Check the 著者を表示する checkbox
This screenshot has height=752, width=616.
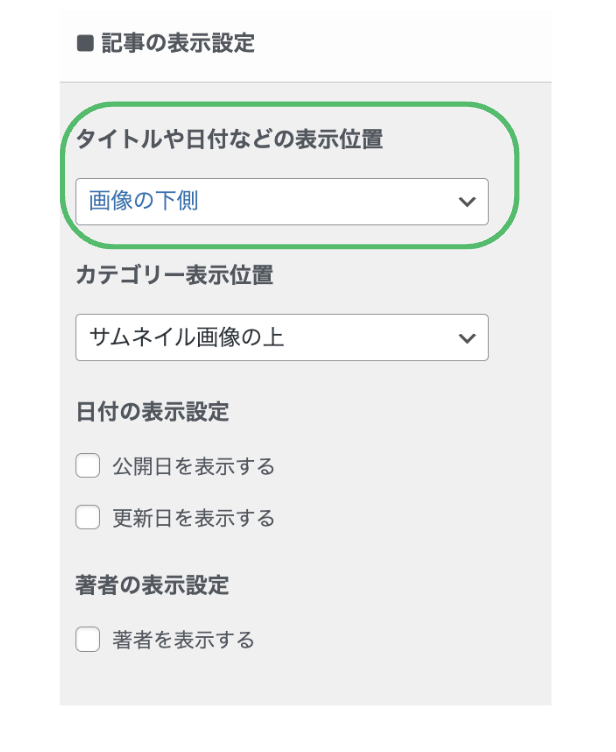(x=88, y=639)
